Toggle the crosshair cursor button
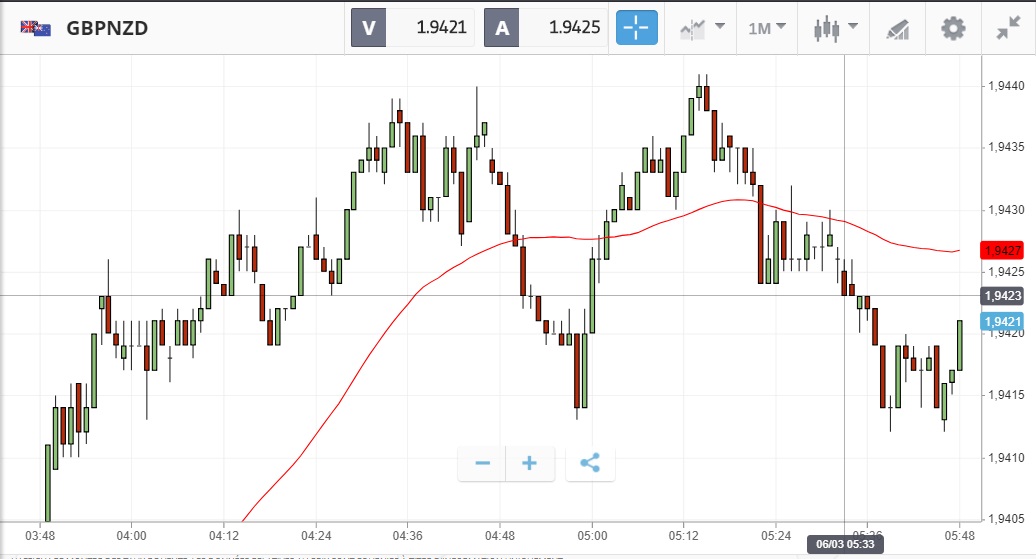Image resolution: width=1036 pixels, height=559 pixels. pyautogui.click(x=637, y=28)
